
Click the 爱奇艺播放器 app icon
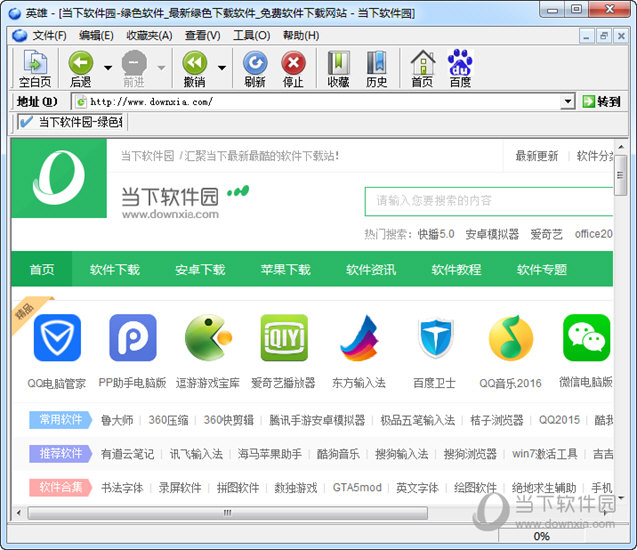click(284, 338)
